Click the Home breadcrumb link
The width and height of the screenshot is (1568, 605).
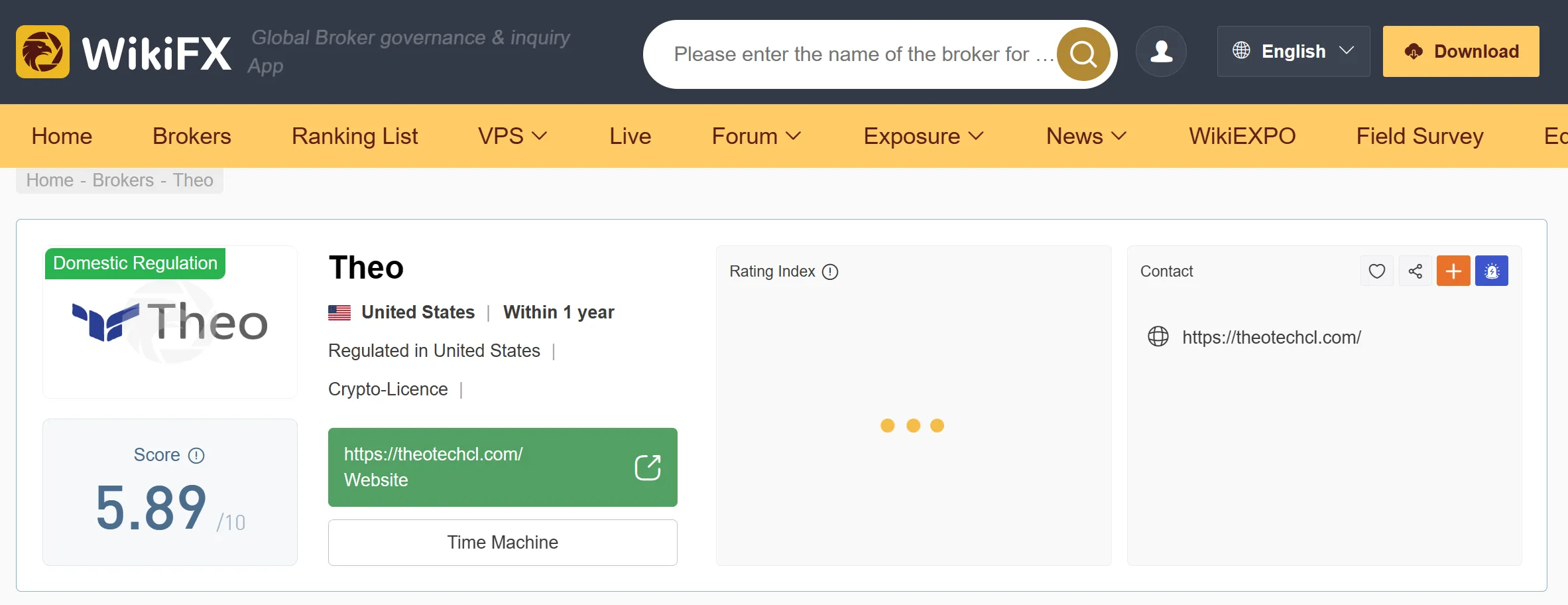[50, 180]
